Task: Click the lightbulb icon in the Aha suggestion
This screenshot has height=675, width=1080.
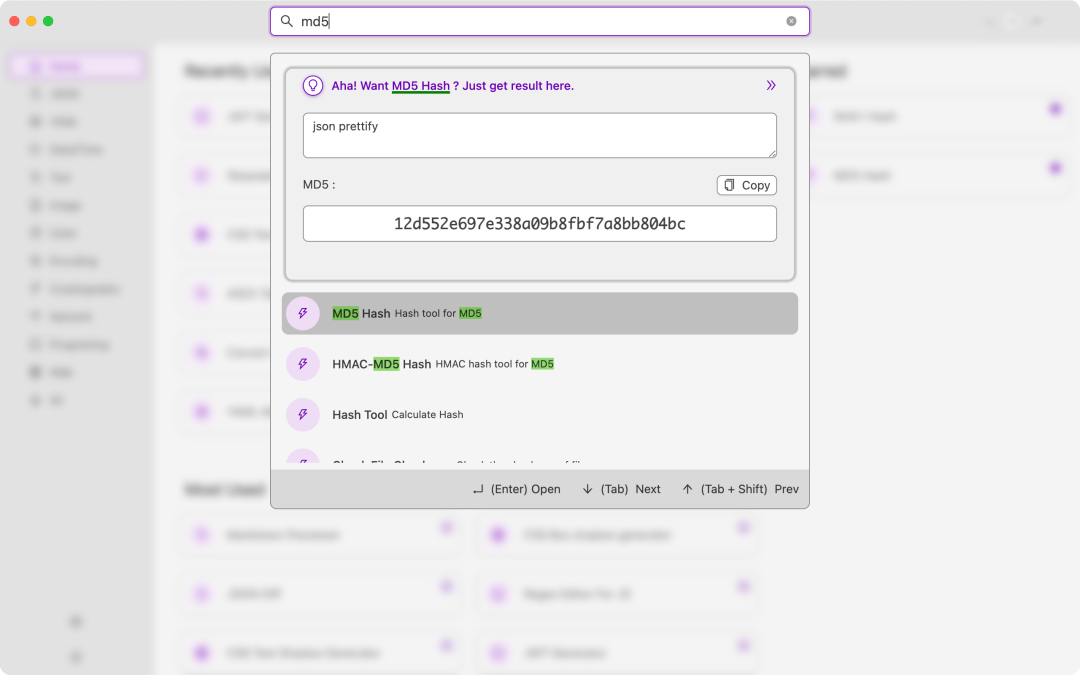Action: click(x=313, y=85)
